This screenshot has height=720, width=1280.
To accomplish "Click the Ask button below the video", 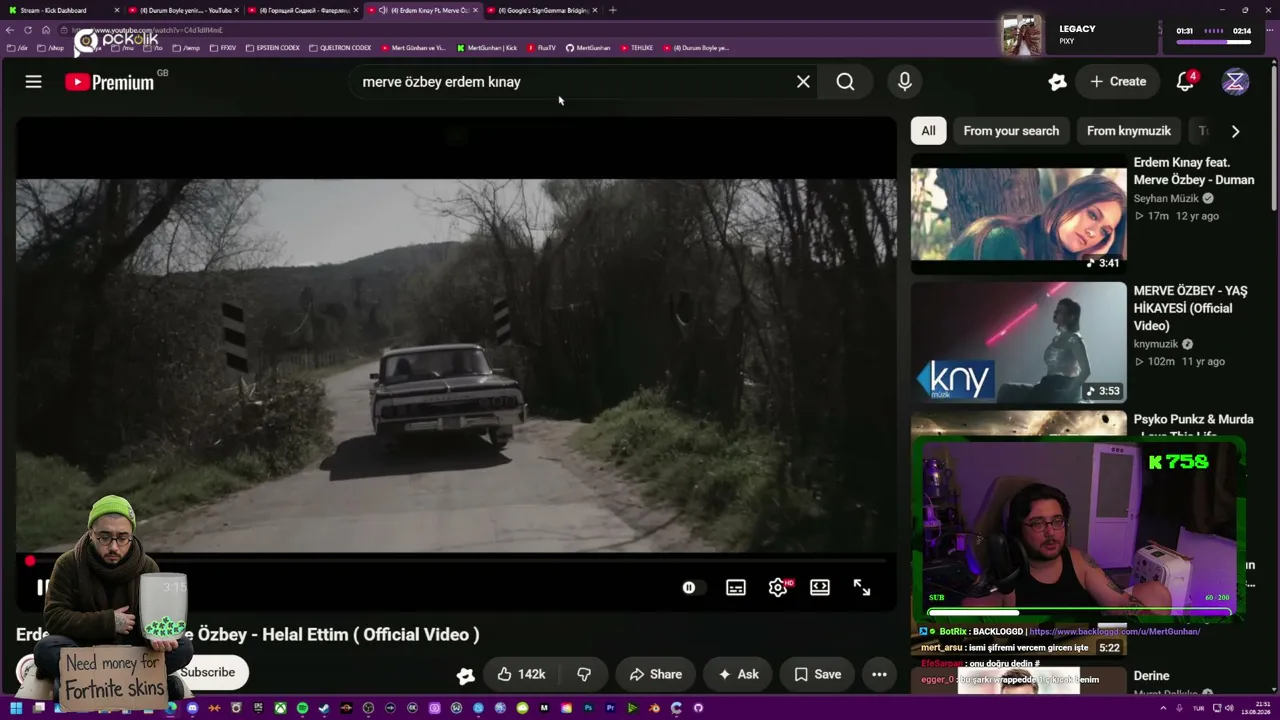I will 738,674.
